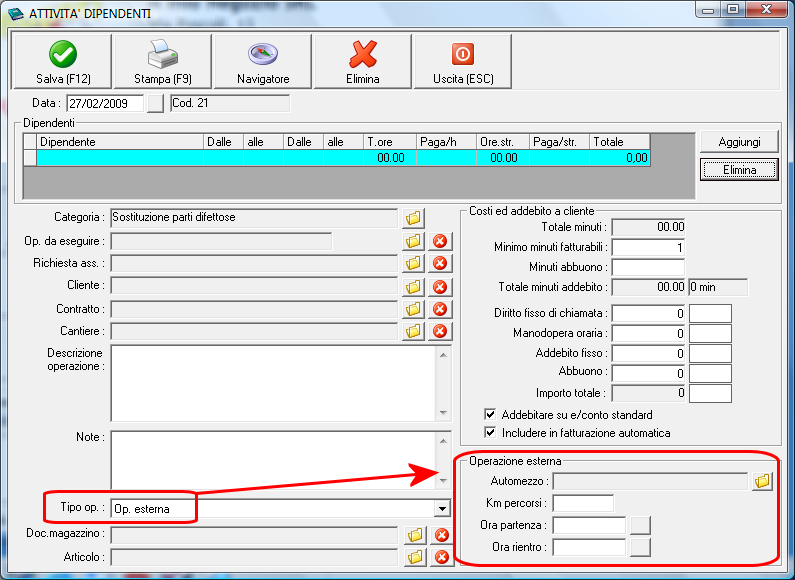This screenshot has width=795, height=580.
Task: Click the Abbuono value field
Action: click(648, 373)
